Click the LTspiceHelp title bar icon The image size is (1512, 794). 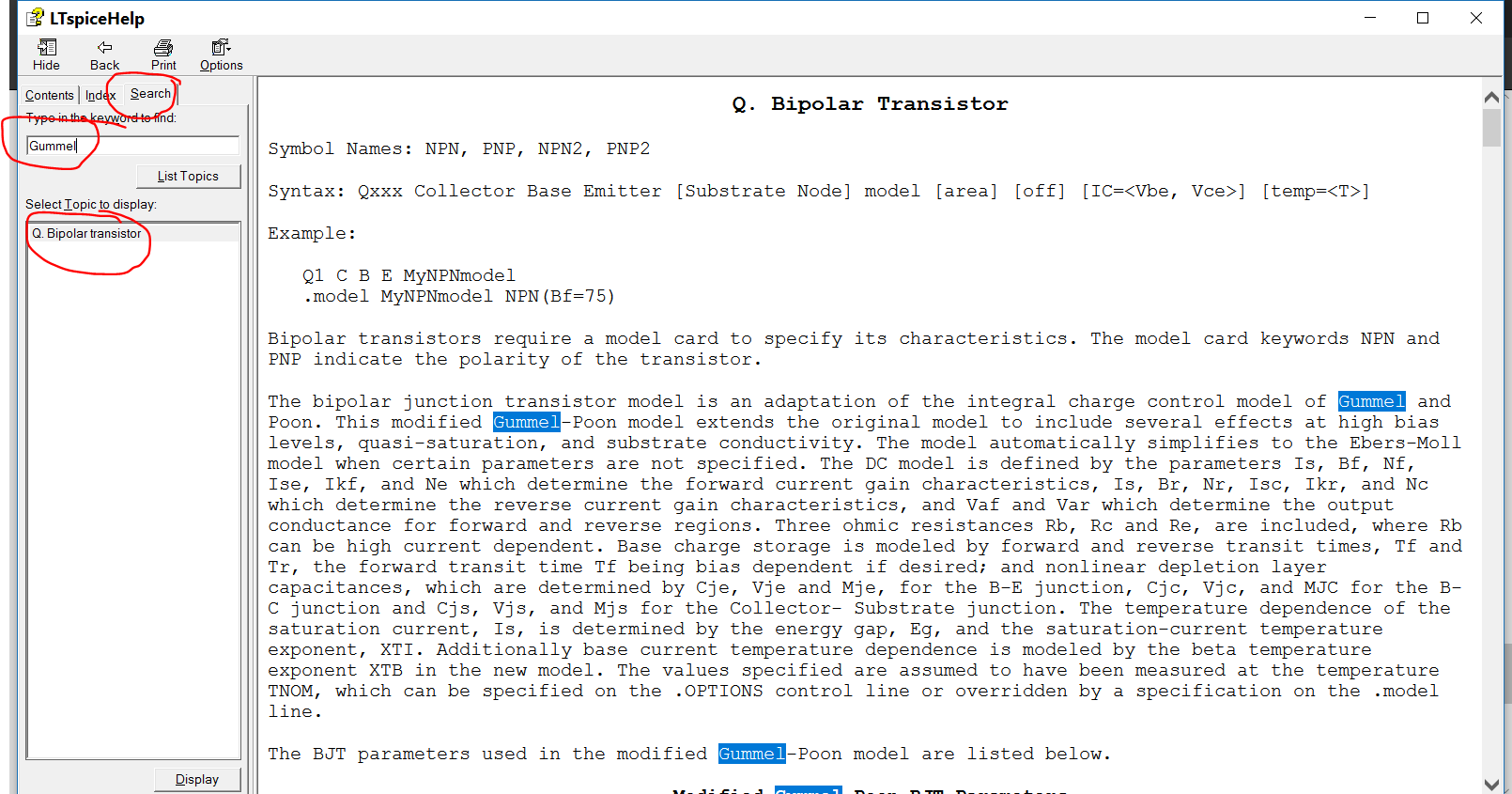coord(35,17)
